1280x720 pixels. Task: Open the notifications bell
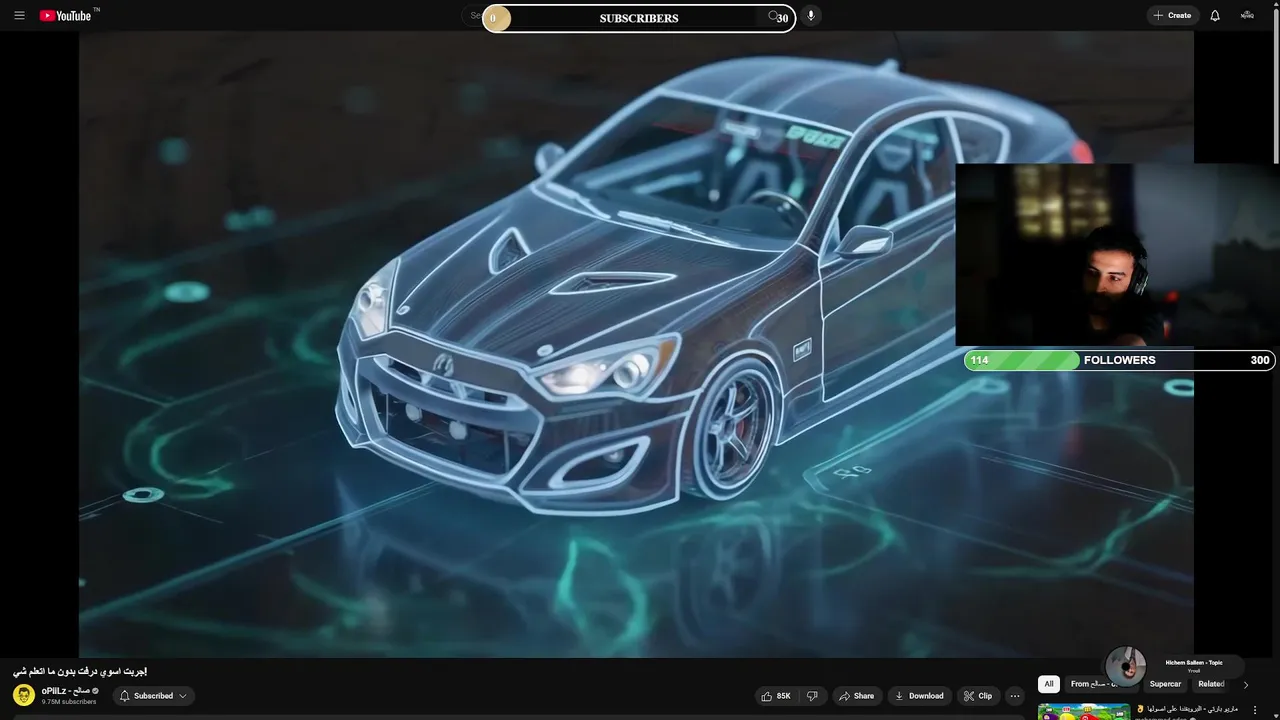1215,15
